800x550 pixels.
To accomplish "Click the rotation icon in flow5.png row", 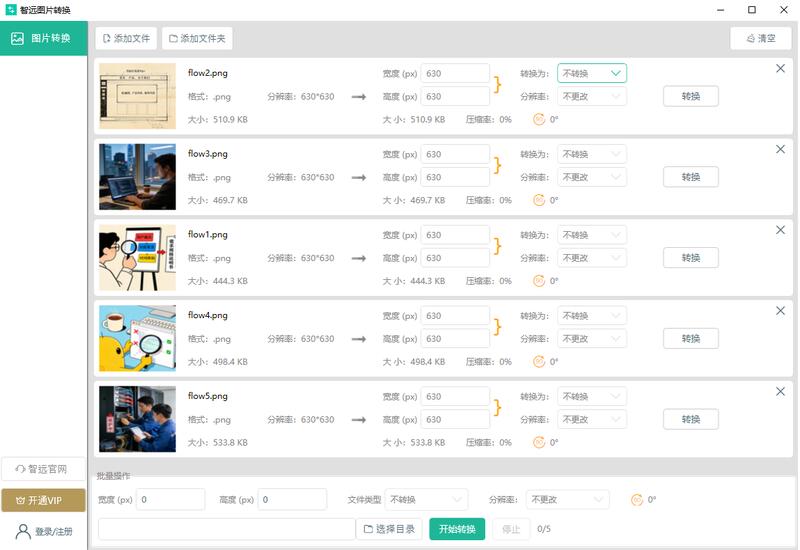I will click(539, 442).
